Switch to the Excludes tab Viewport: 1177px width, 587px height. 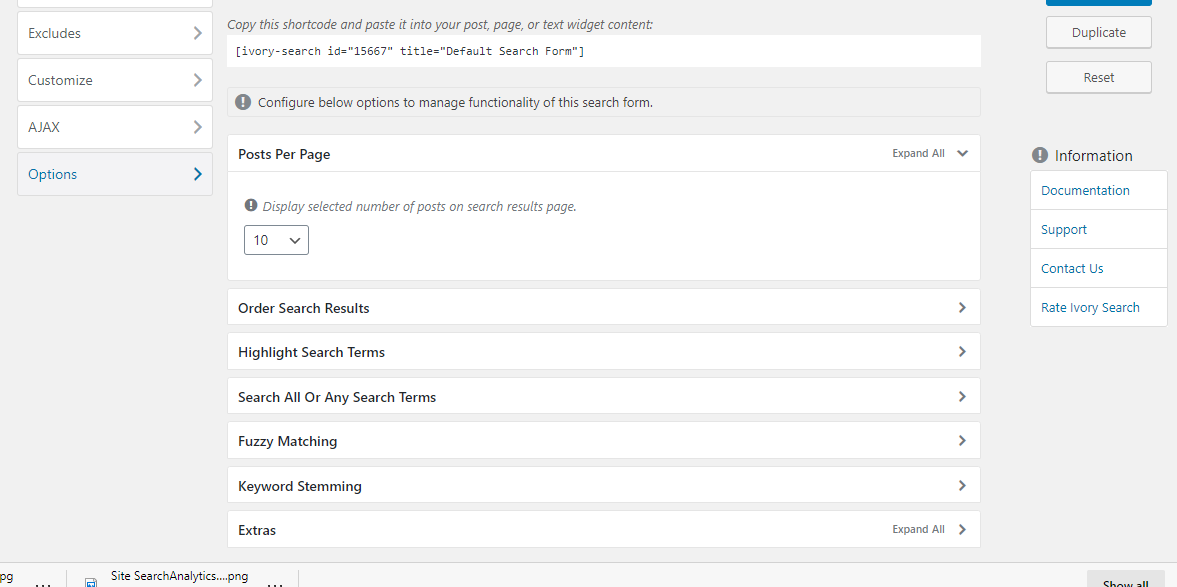pos(114,33)
